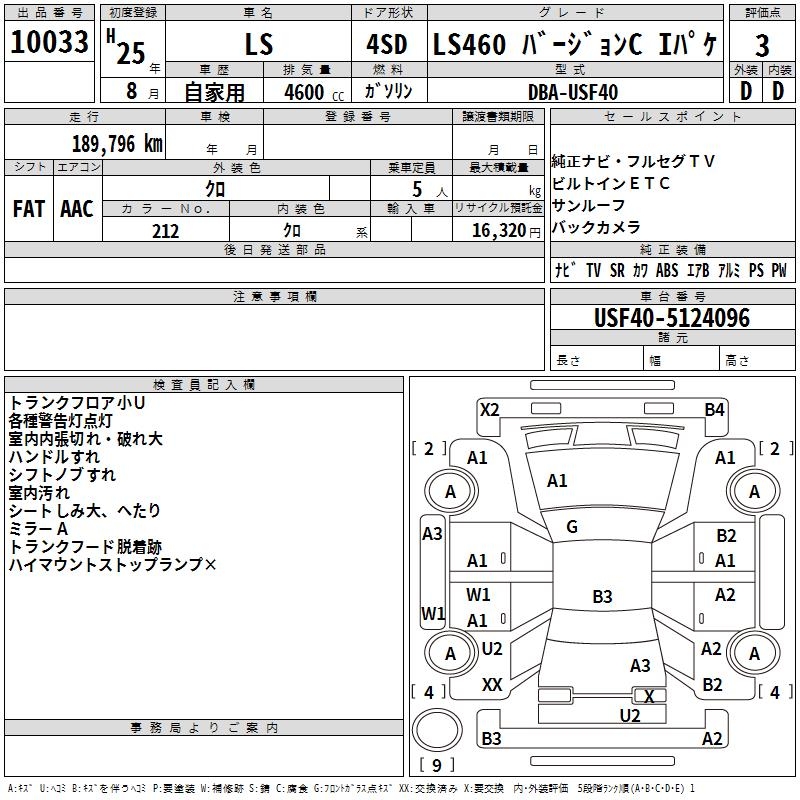Click SR in the 純正装備 row
The width and height of the screenshot is (800, 800).
(617, 270)
